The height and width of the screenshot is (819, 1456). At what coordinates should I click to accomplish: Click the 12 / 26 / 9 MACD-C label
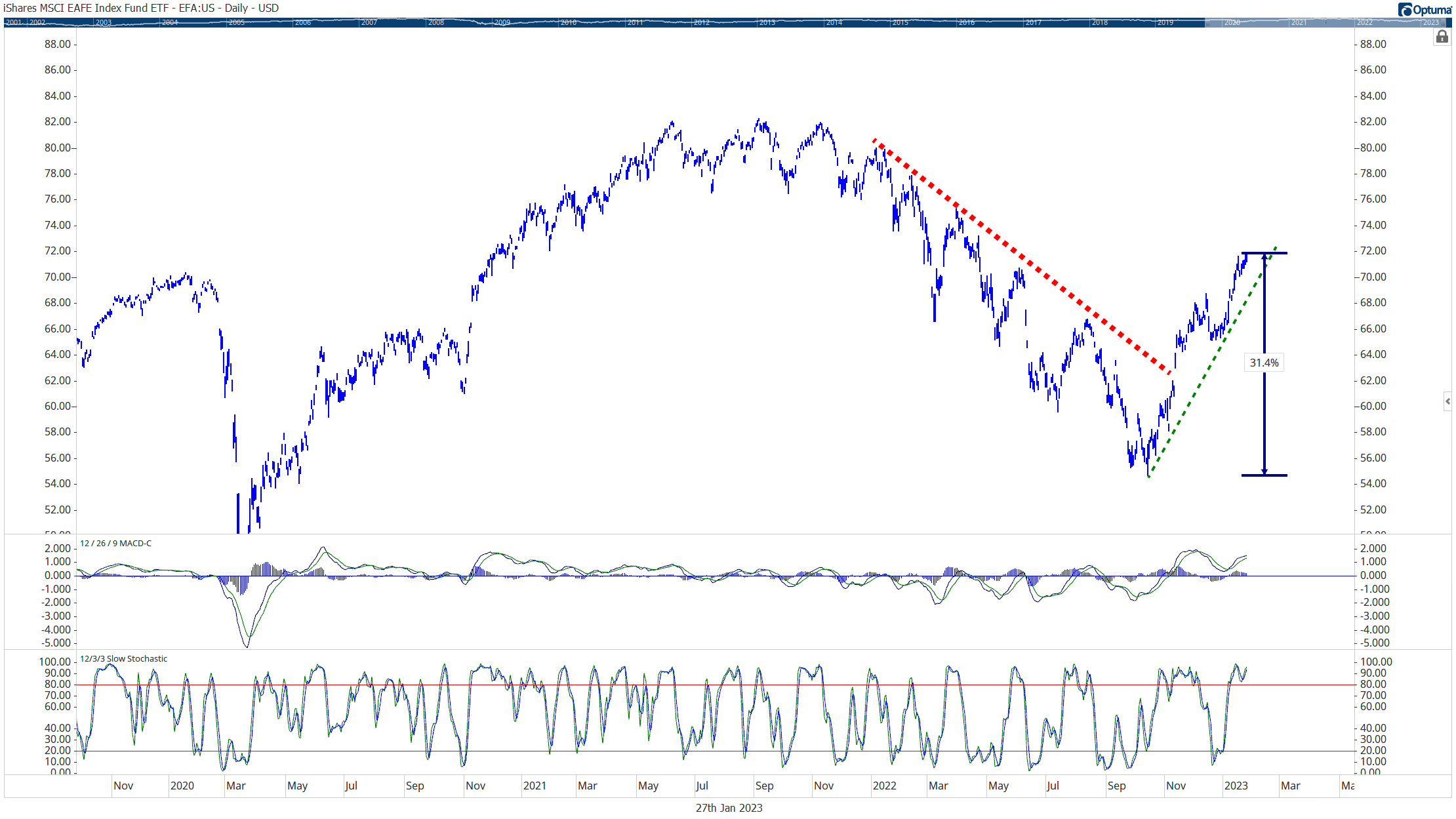(115, 543)
